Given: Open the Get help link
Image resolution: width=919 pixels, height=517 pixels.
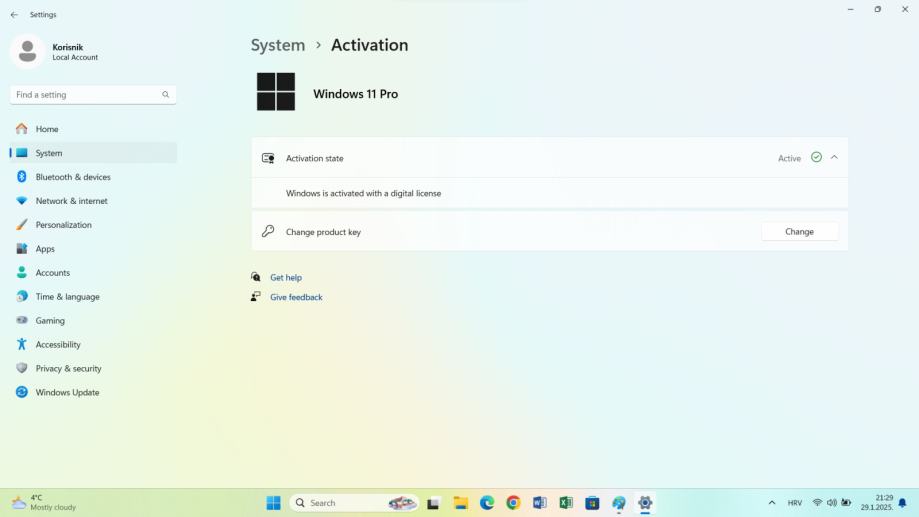Looking at the screenshot, I should [x=286, y=277].
